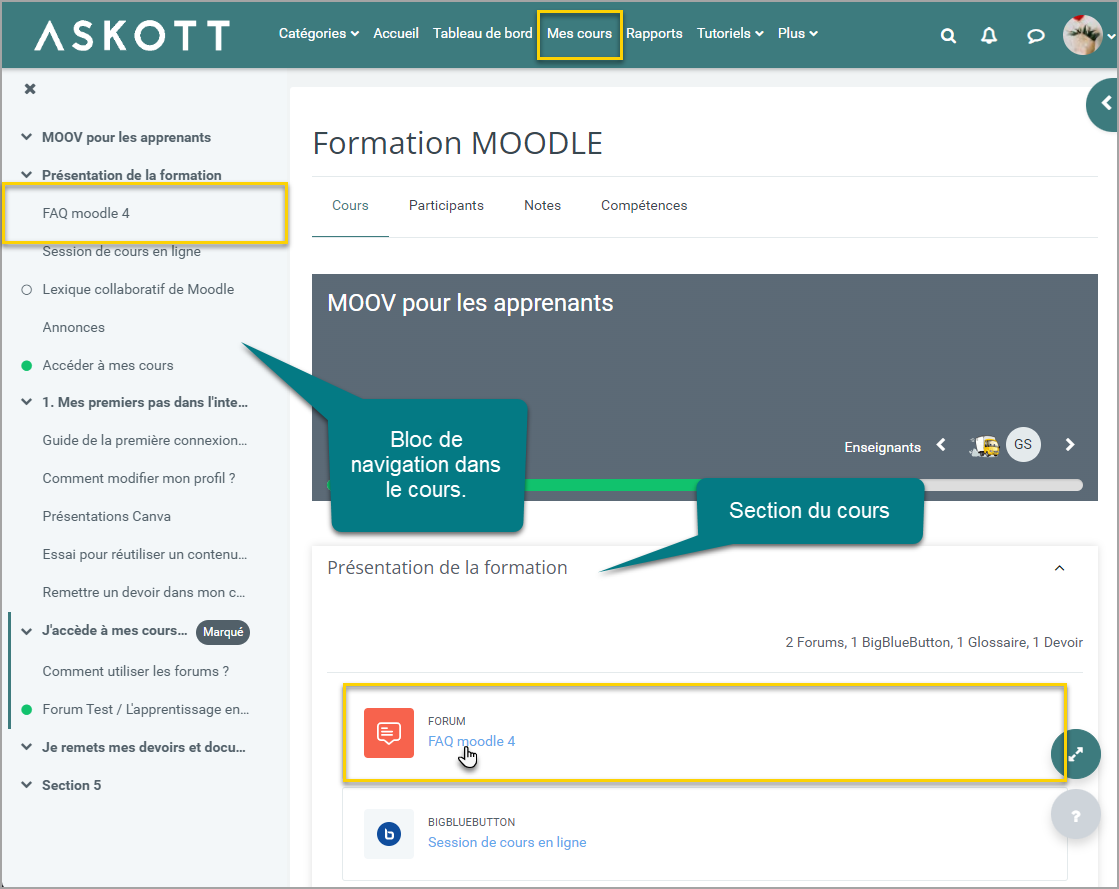Click the course progress bar

tap(705, 485)
